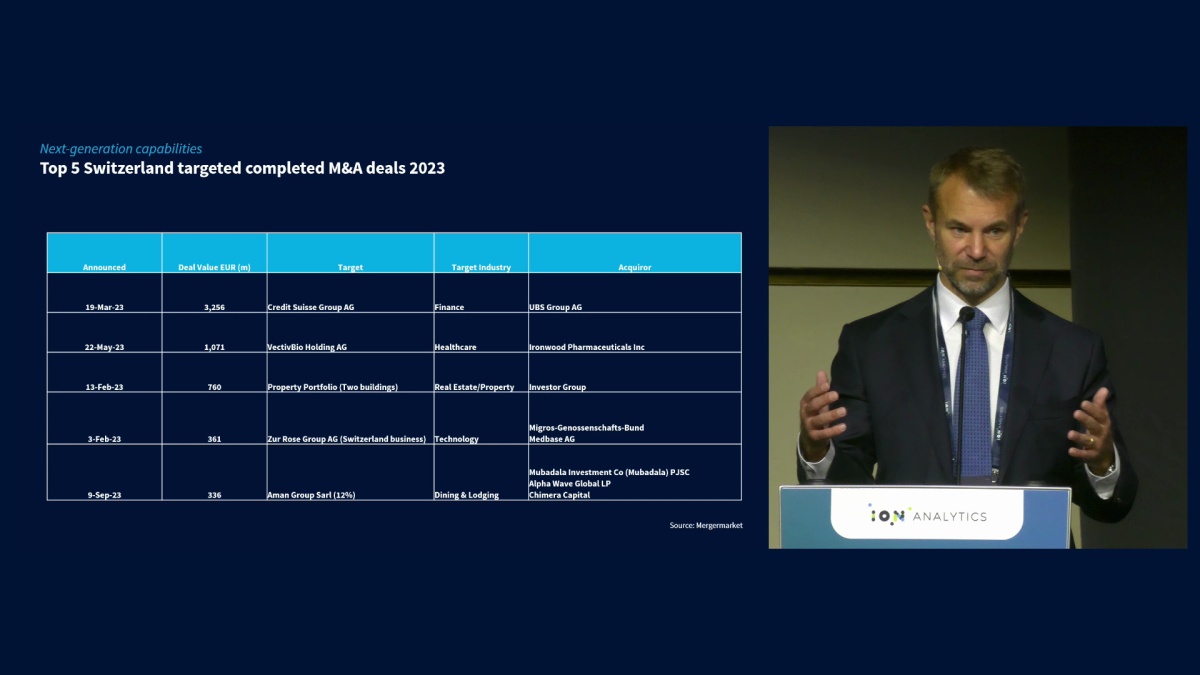Click the ION Analytics logo on the podium
1200x675 pixels.
[926, 515]
